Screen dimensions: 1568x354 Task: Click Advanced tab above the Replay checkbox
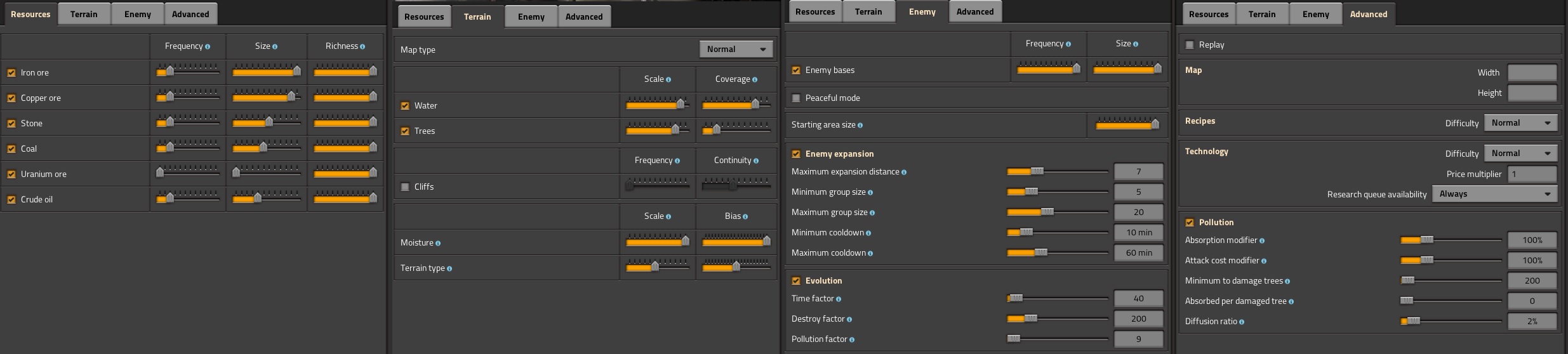(1369, 14)
